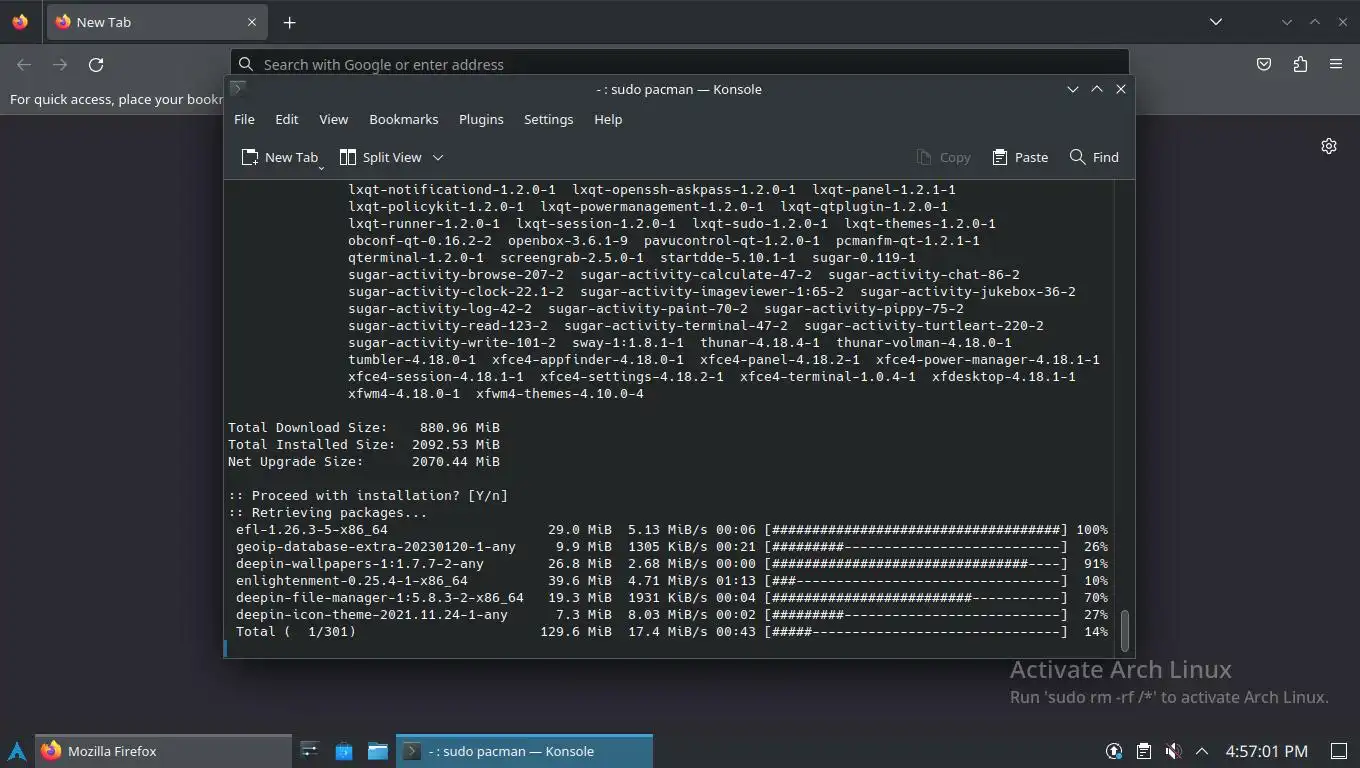
Task: Click the muted volume tray icon
Action: pyautogui.click(x=1173, y=751)
